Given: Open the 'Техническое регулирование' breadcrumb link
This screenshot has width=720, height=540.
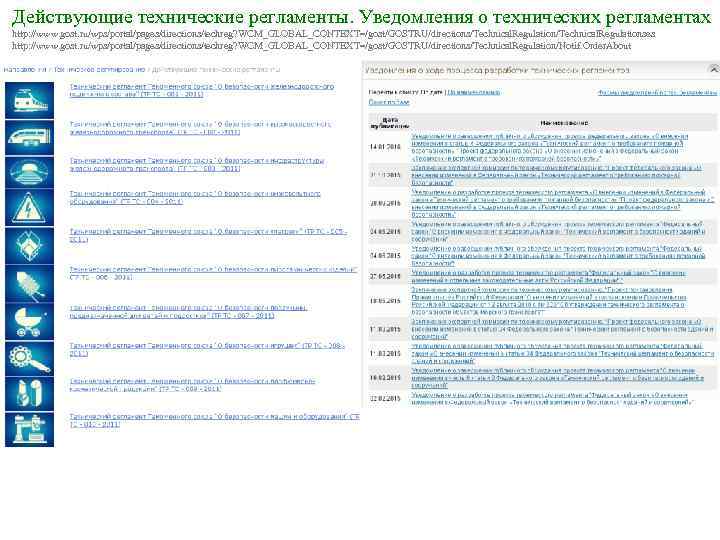Looking at the screenshot, I should point(100,70).
